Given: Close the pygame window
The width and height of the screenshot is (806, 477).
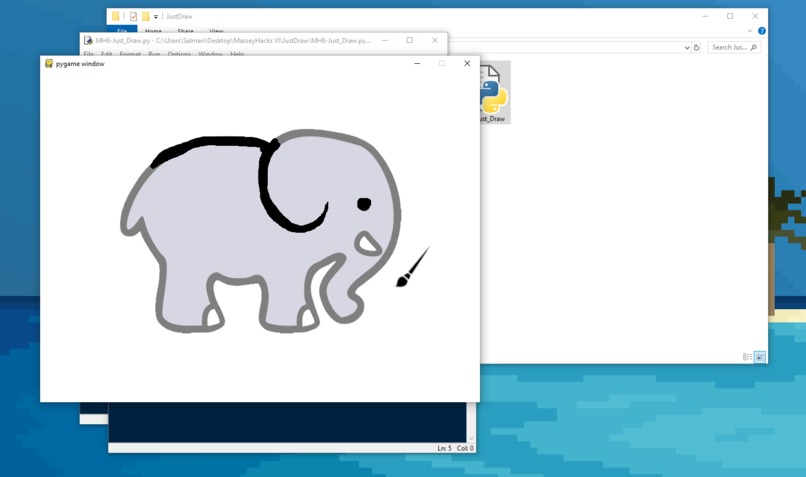Looking at the screenshot, I should 467,63.
